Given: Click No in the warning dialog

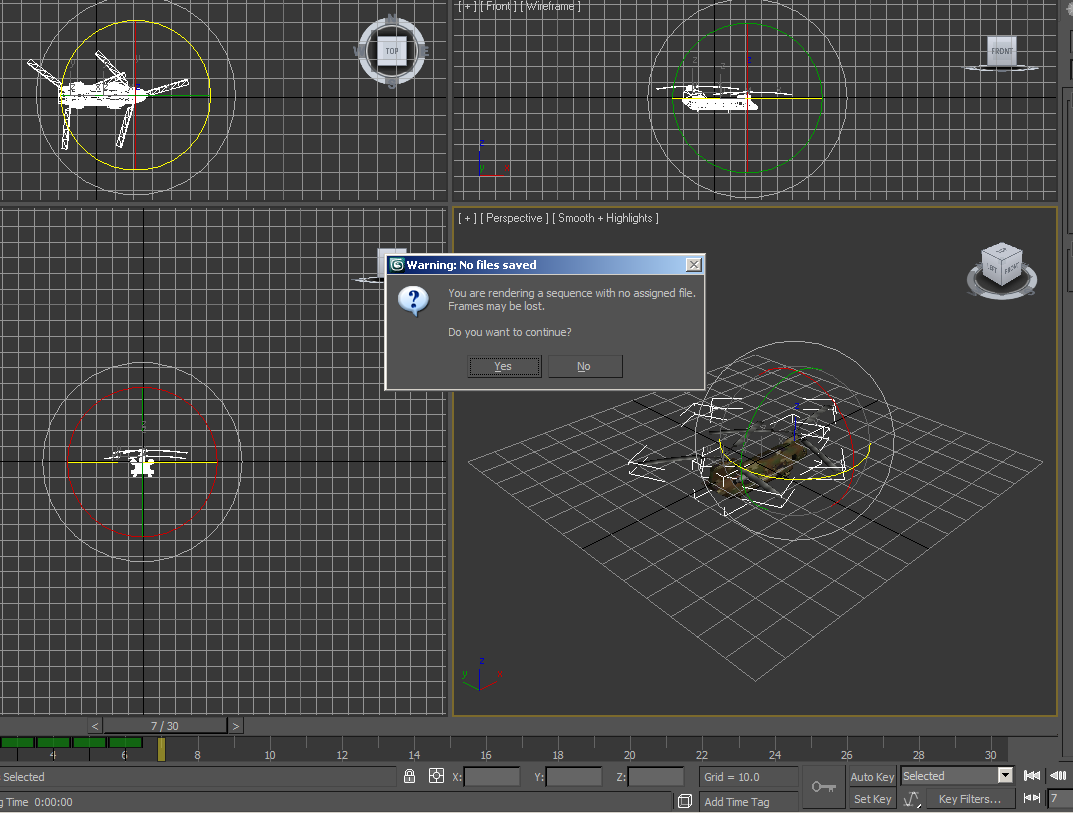Looking at the screenshot, I should tap(584, 367).
